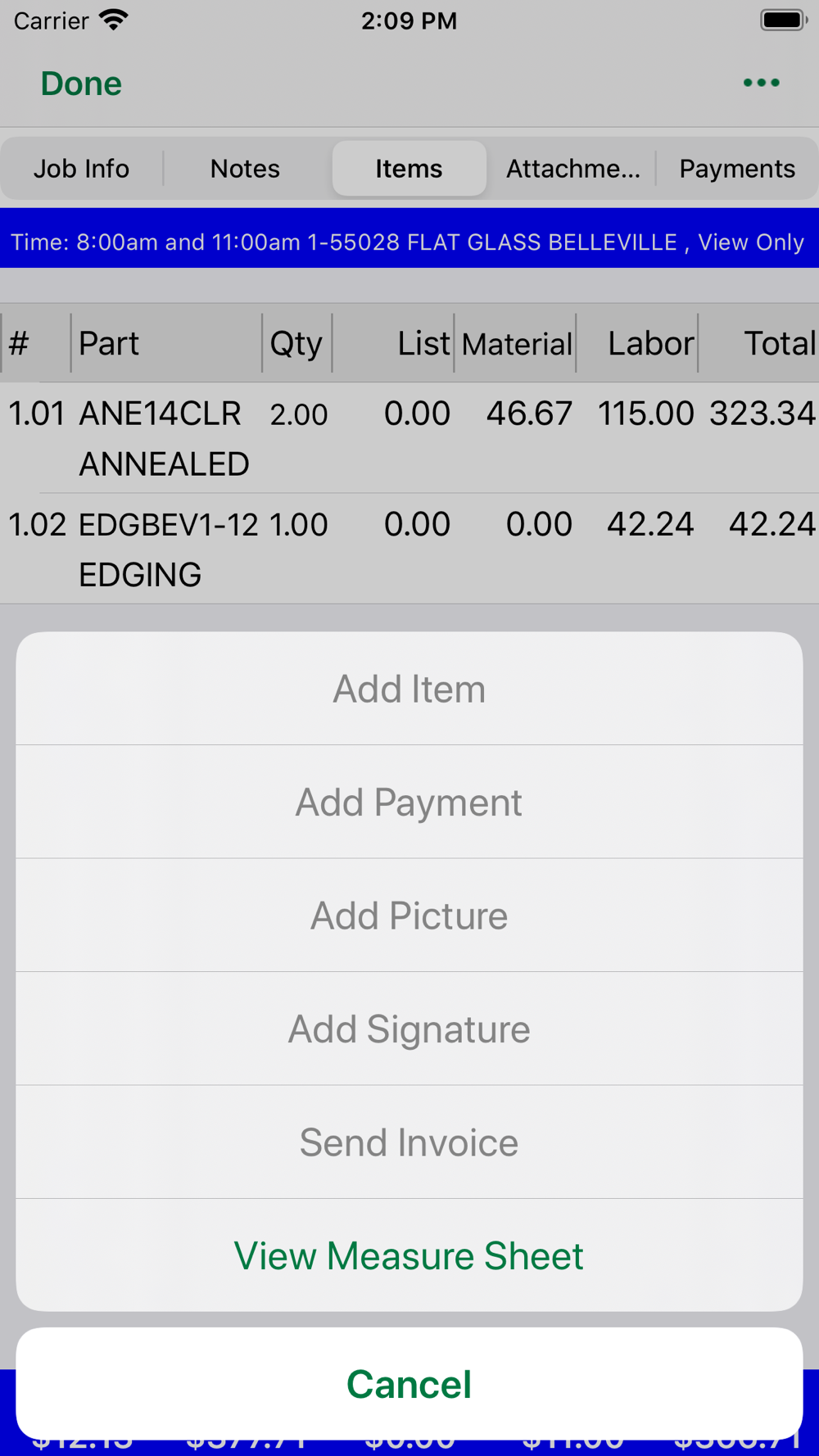Tap the blue job time banner
The height and width of the screenshot is (1456, 819).
click(x=409, y=242)
